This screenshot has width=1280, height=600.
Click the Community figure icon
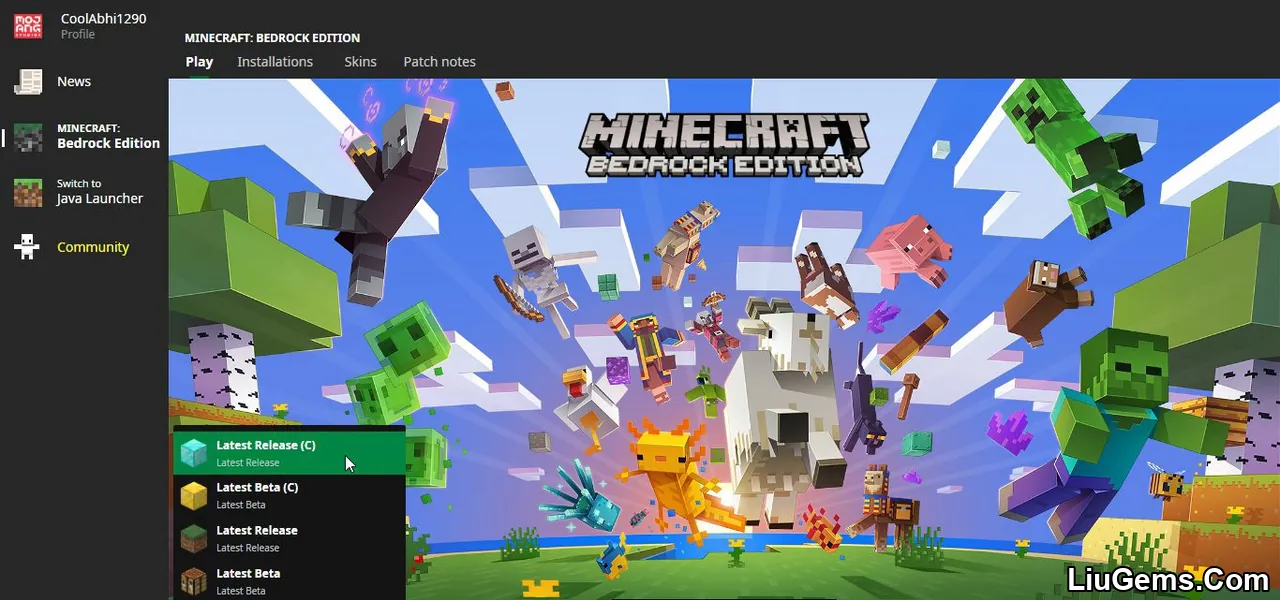pyautogui.click(x=27, y=247)
